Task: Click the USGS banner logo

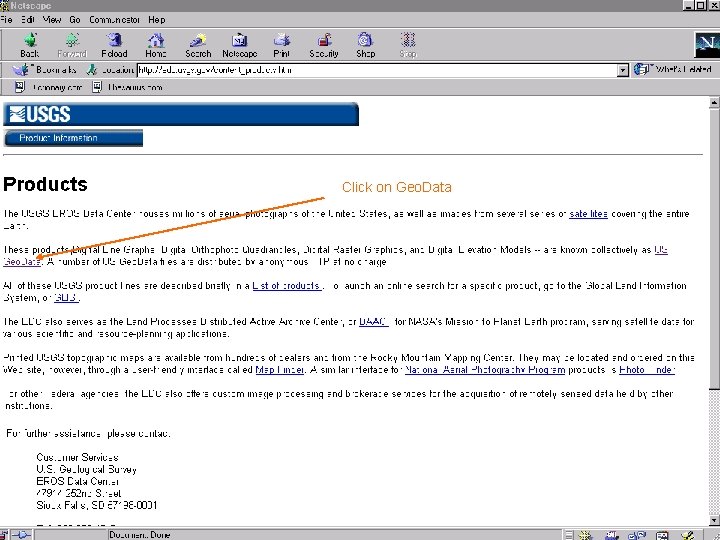Action: (x=40, y=114)
